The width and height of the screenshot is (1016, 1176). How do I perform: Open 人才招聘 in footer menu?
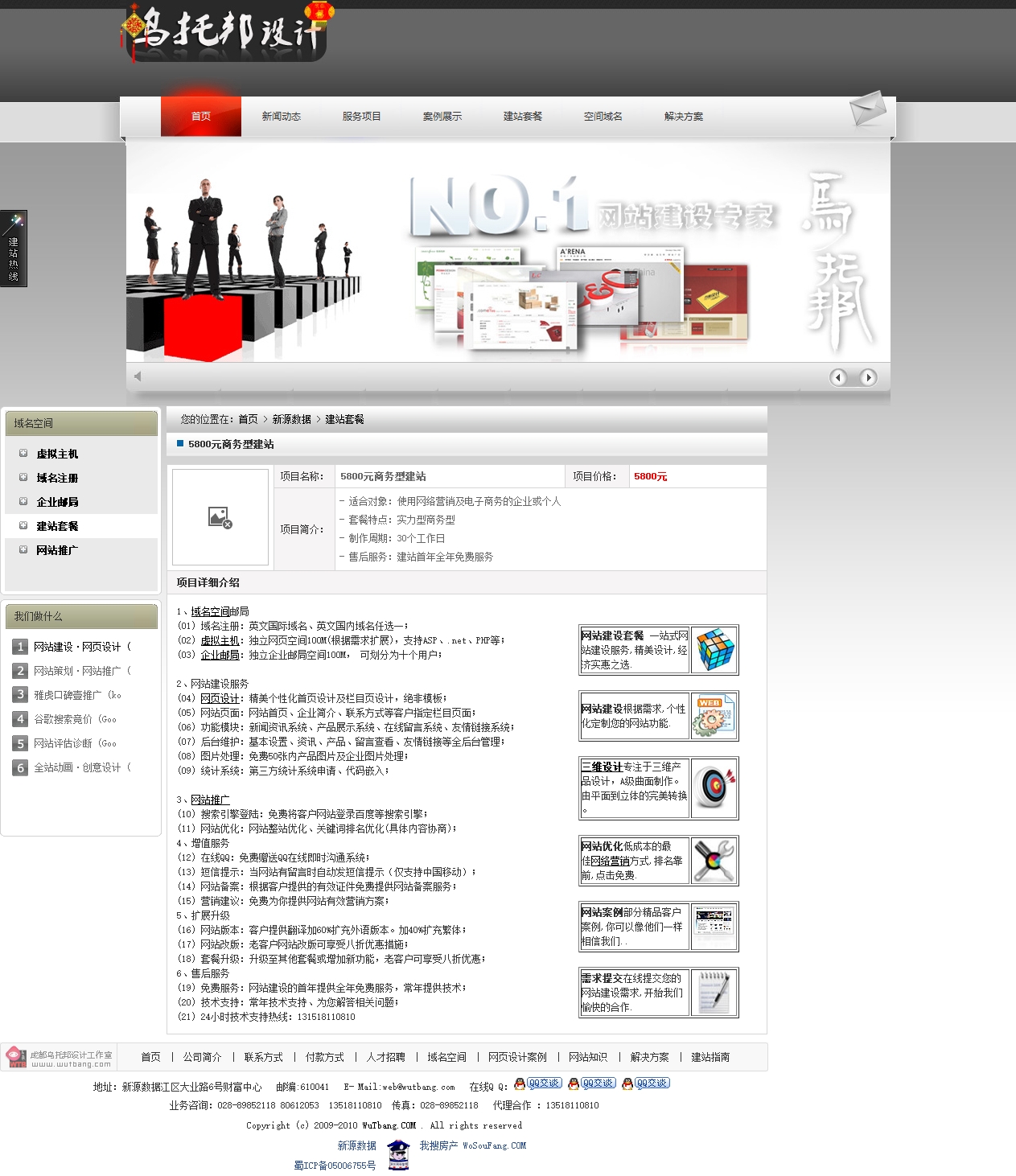[x=386, y=1057]
